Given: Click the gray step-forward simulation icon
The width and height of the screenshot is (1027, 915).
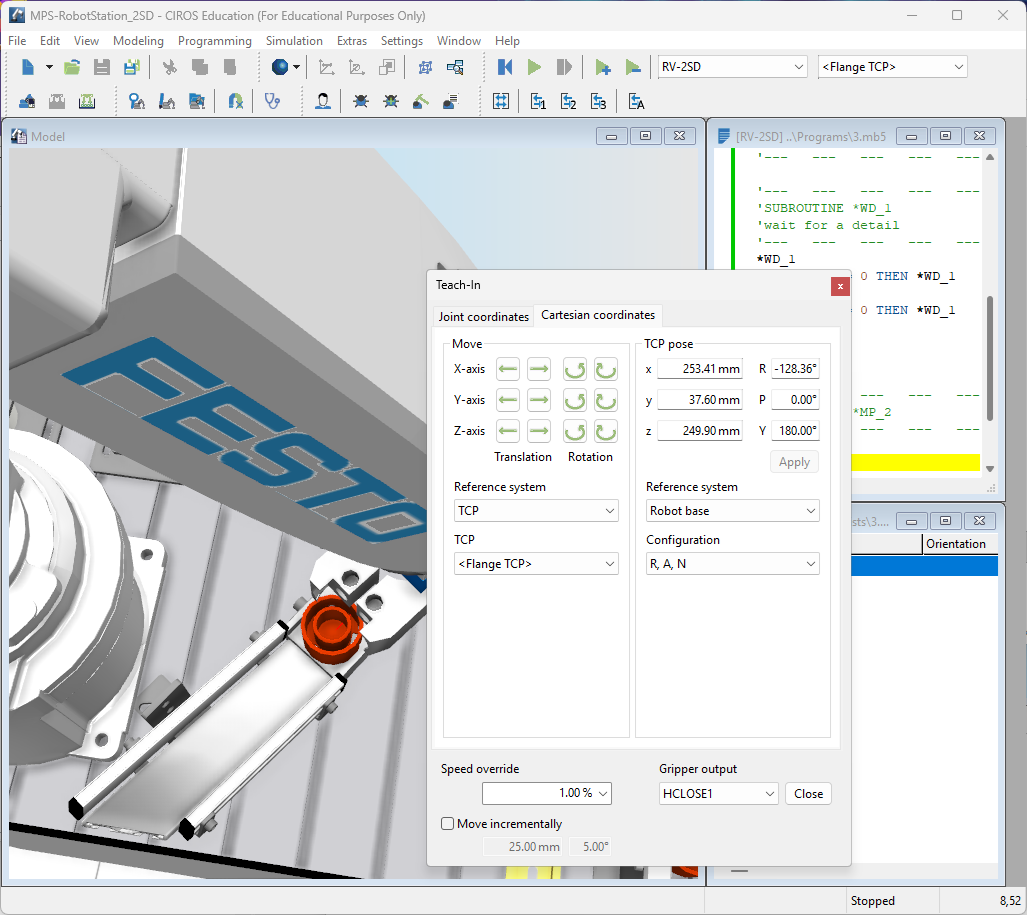Looking at the screenshot, I should pos(564,67).
